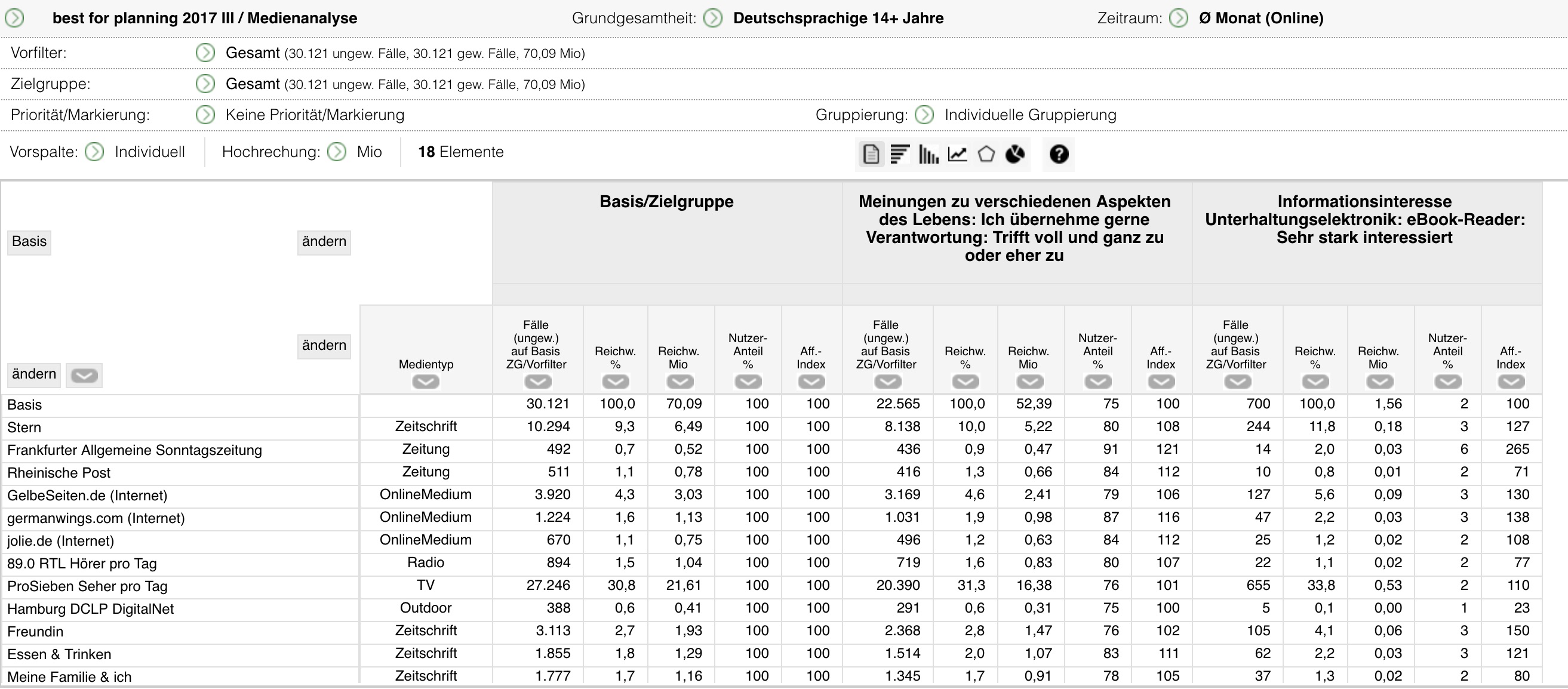Open Nutzer-Anteil % dropdown under Basis/Zielgruppe
Viewport: 1568px width, 689px height.
pyautogui.click(x=748, y=382)
